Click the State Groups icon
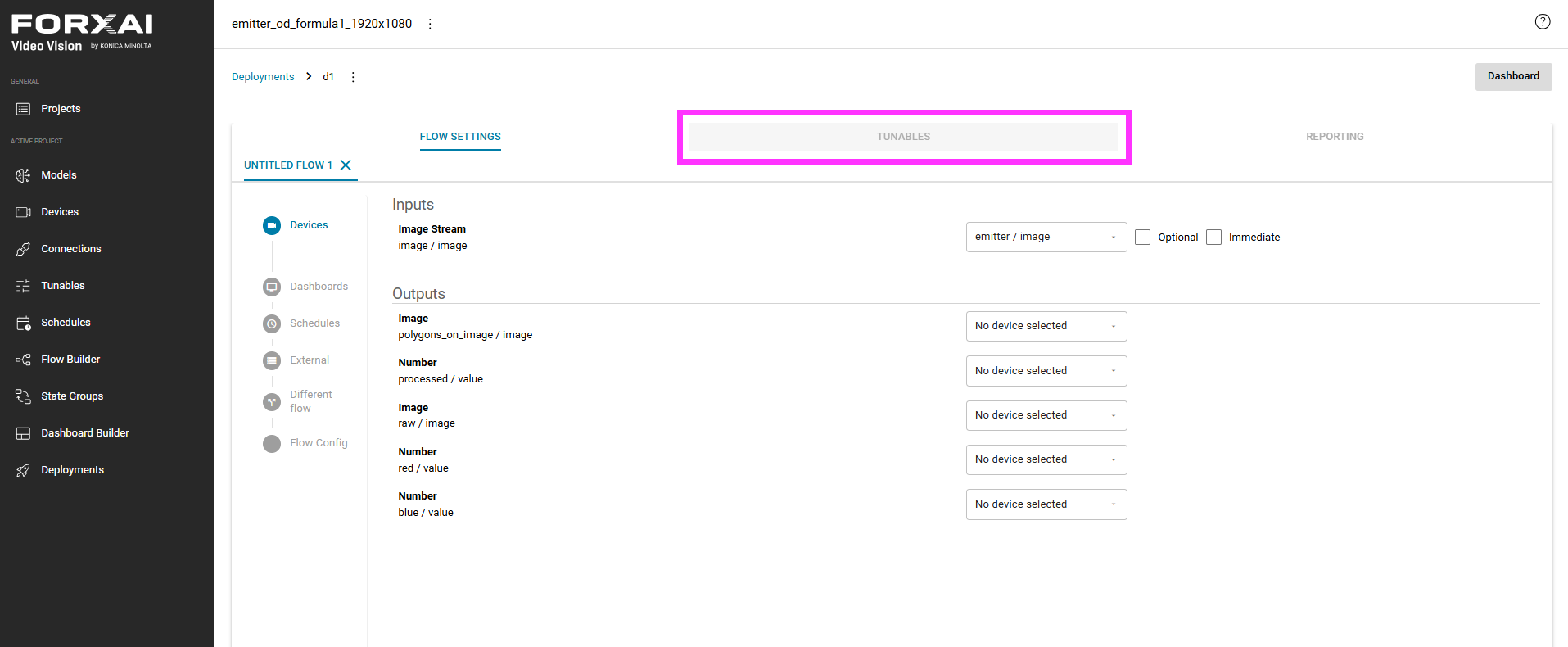This screenshot has height=647, width=1568. (23, 396)
